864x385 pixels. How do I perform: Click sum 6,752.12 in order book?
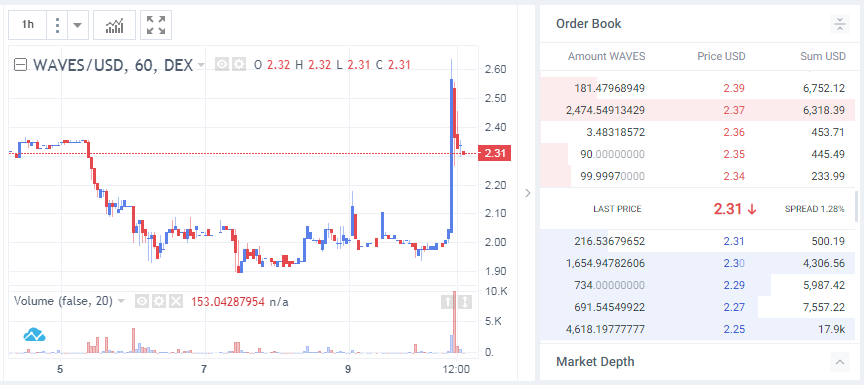[824, 88]
